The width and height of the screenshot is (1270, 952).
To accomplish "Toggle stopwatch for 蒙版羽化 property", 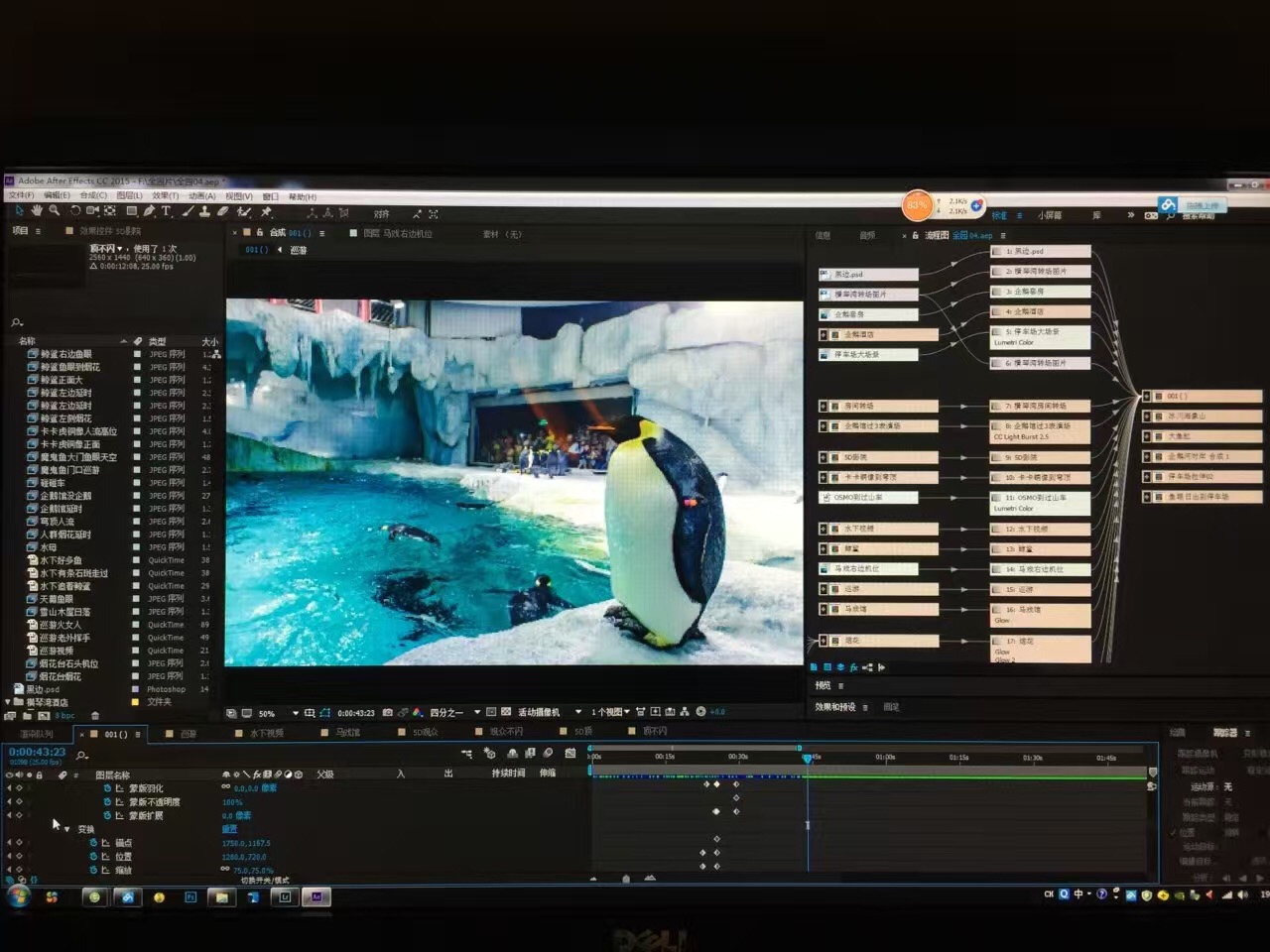I will (x=107, y=788).
